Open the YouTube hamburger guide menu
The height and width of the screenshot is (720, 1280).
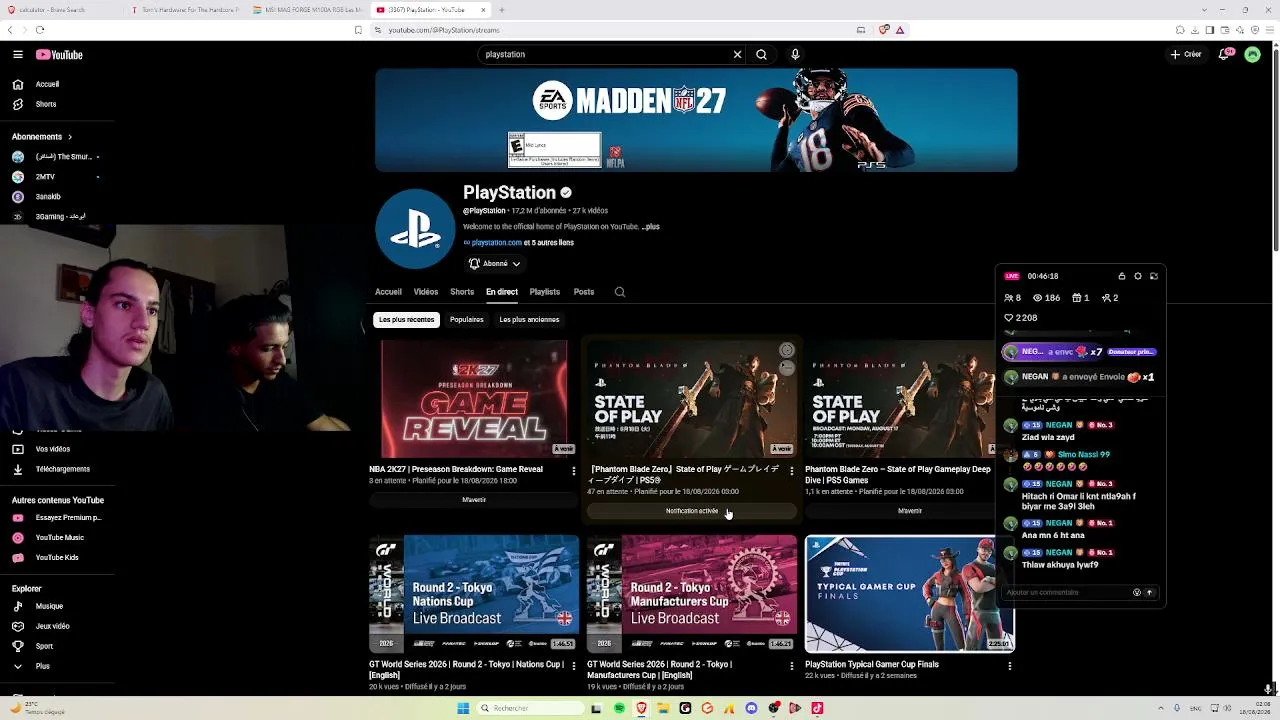[18, 55]
